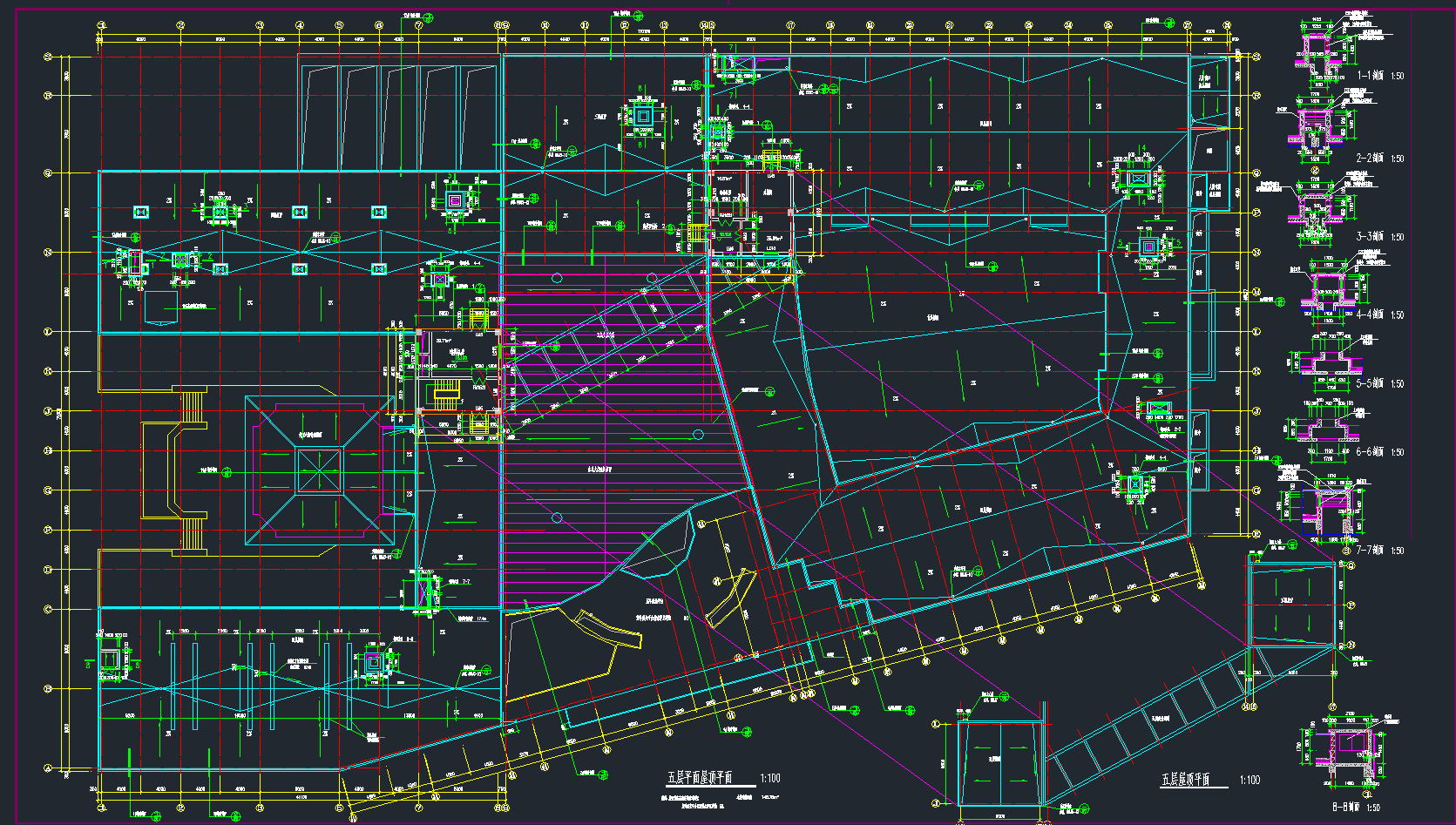
Task: Click the 五层平面屋顶平面 drawing title
Action: 700,778
